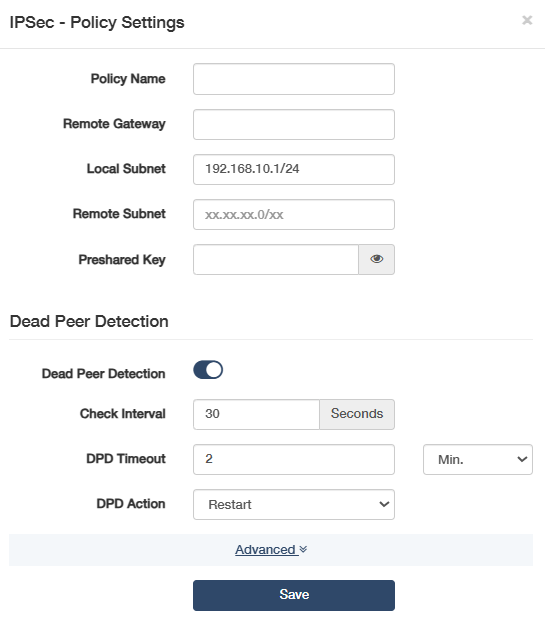Expand the Advanced settings section
This screenshot has width=545, height=632.
pos(266,549)
